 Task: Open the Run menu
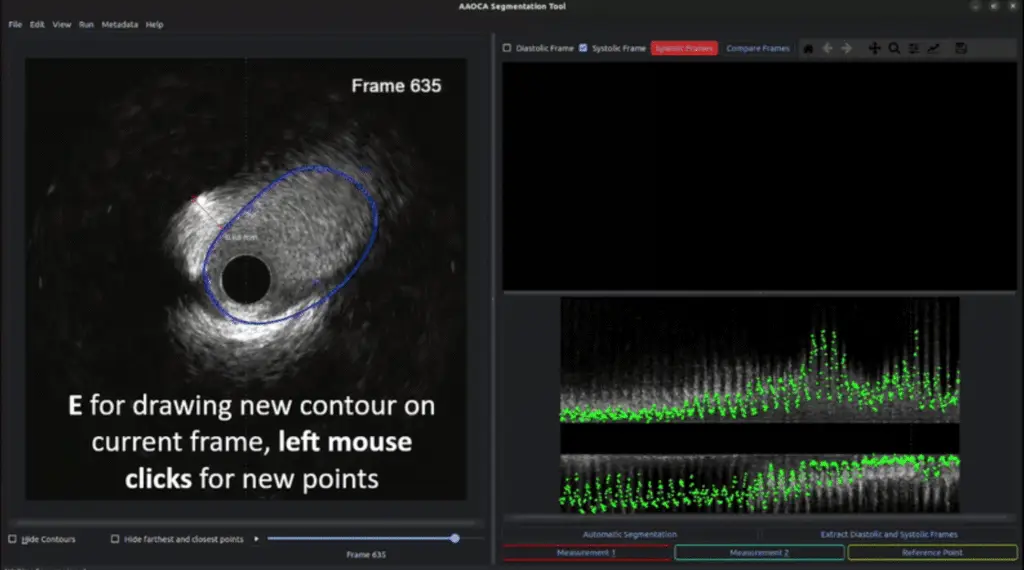point(86,24)
